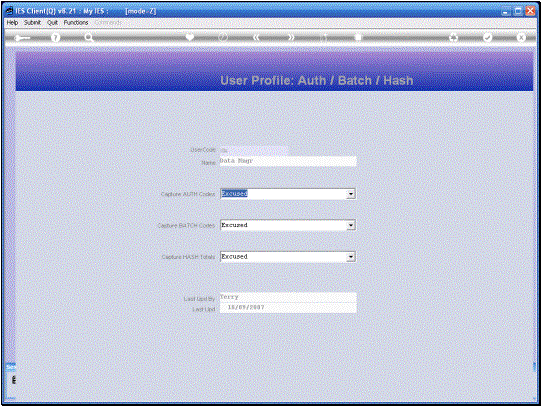
Task: Open help via the question mark icon
Action: (55, 38)
